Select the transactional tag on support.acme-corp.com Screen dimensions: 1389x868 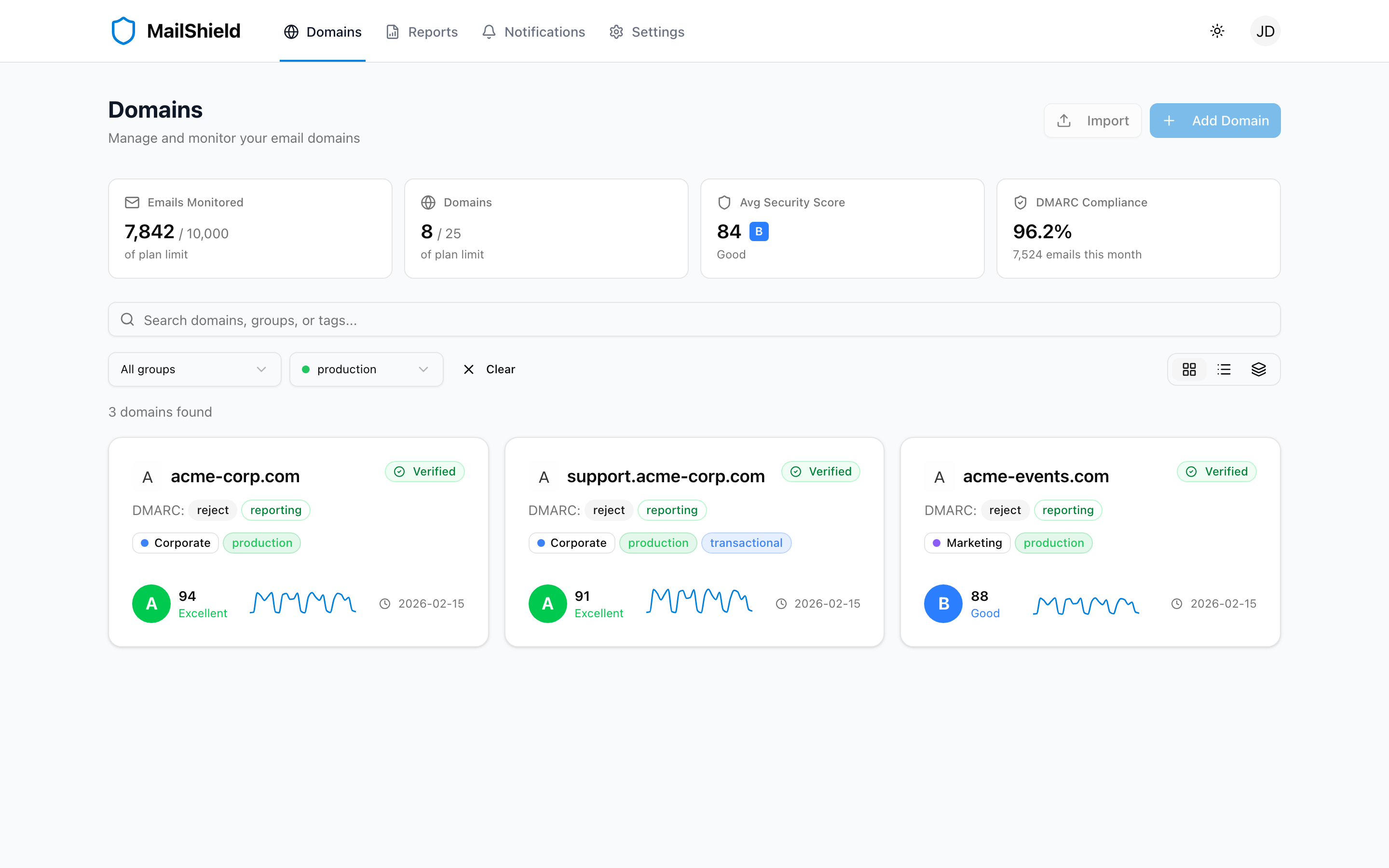pyautogui.click(x=746, y=542)
